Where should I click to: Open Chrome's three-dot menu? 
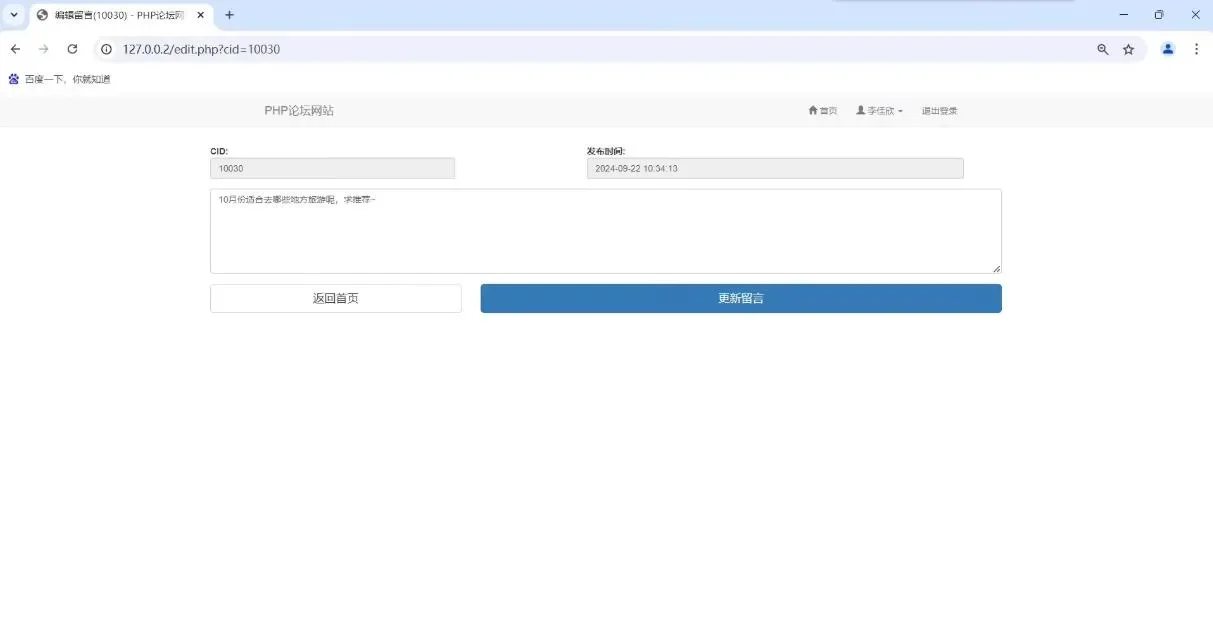pos(1196,48)
